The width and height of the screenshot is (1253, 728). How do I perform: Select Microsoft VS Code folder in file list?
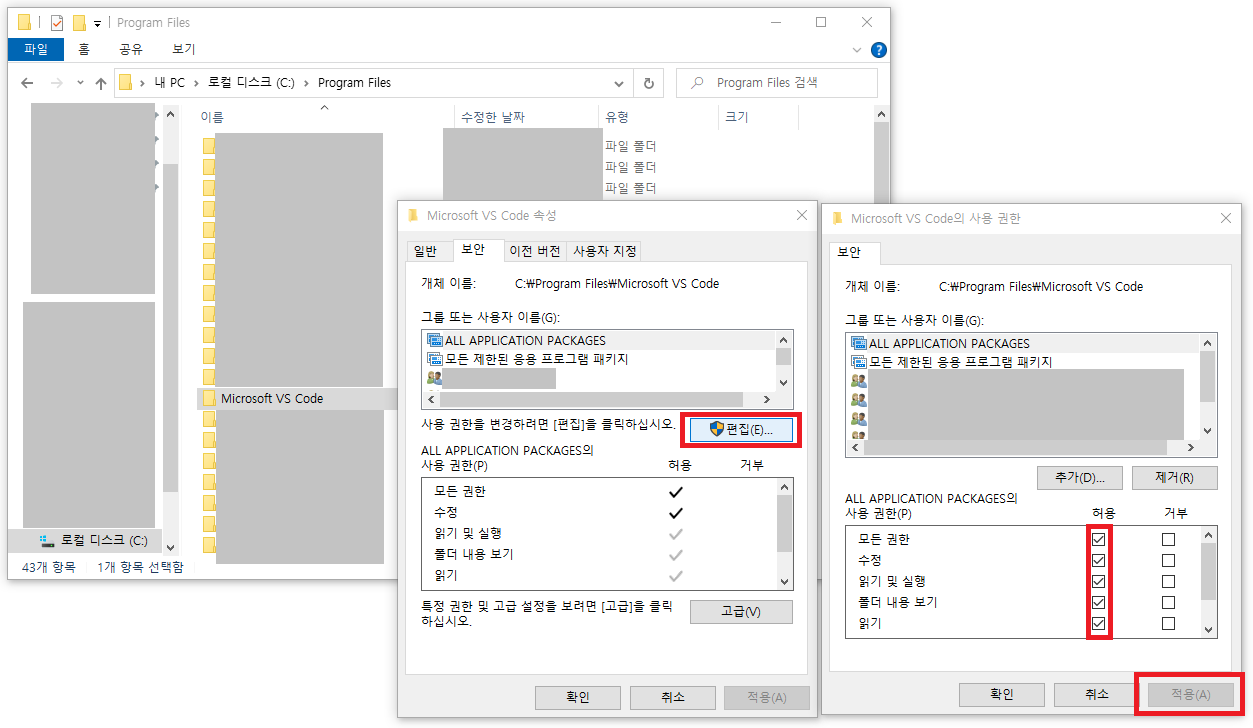(271, 398)
